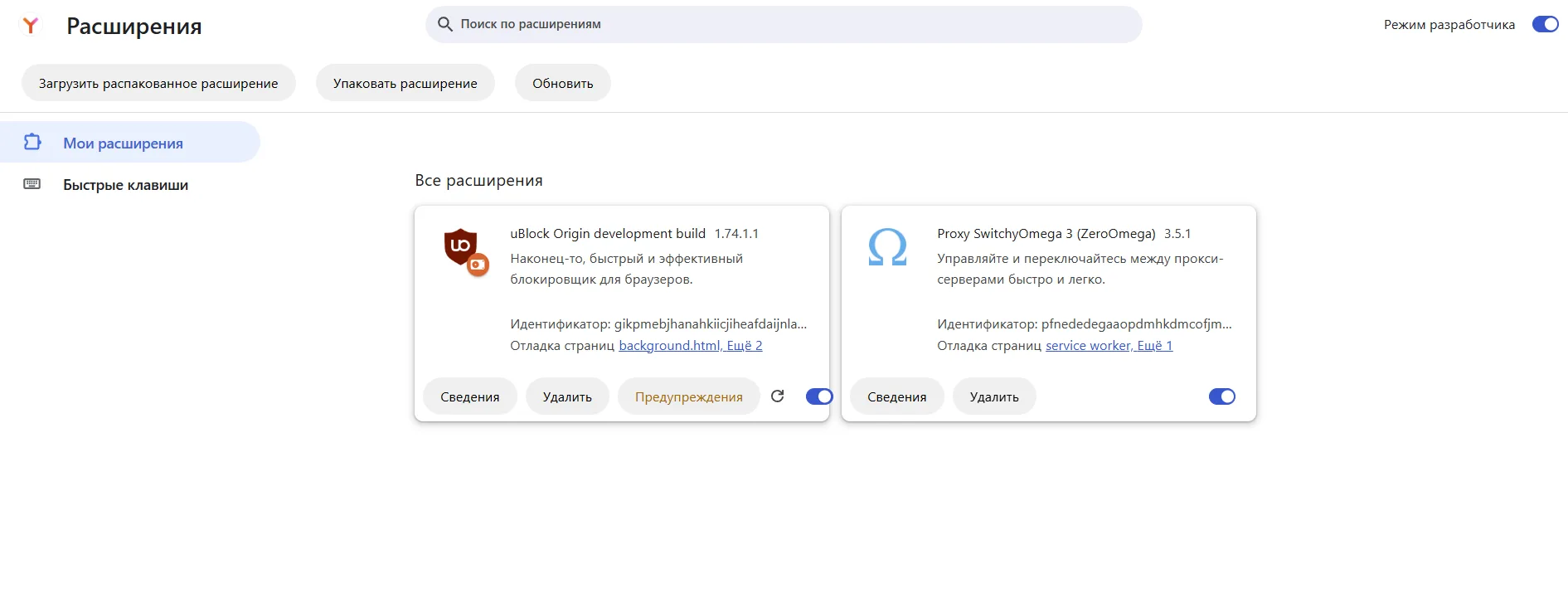1568x598 pixels.
Task: Click the uBlock version number 1.74.1.1
Action: [x=736, y=233]
